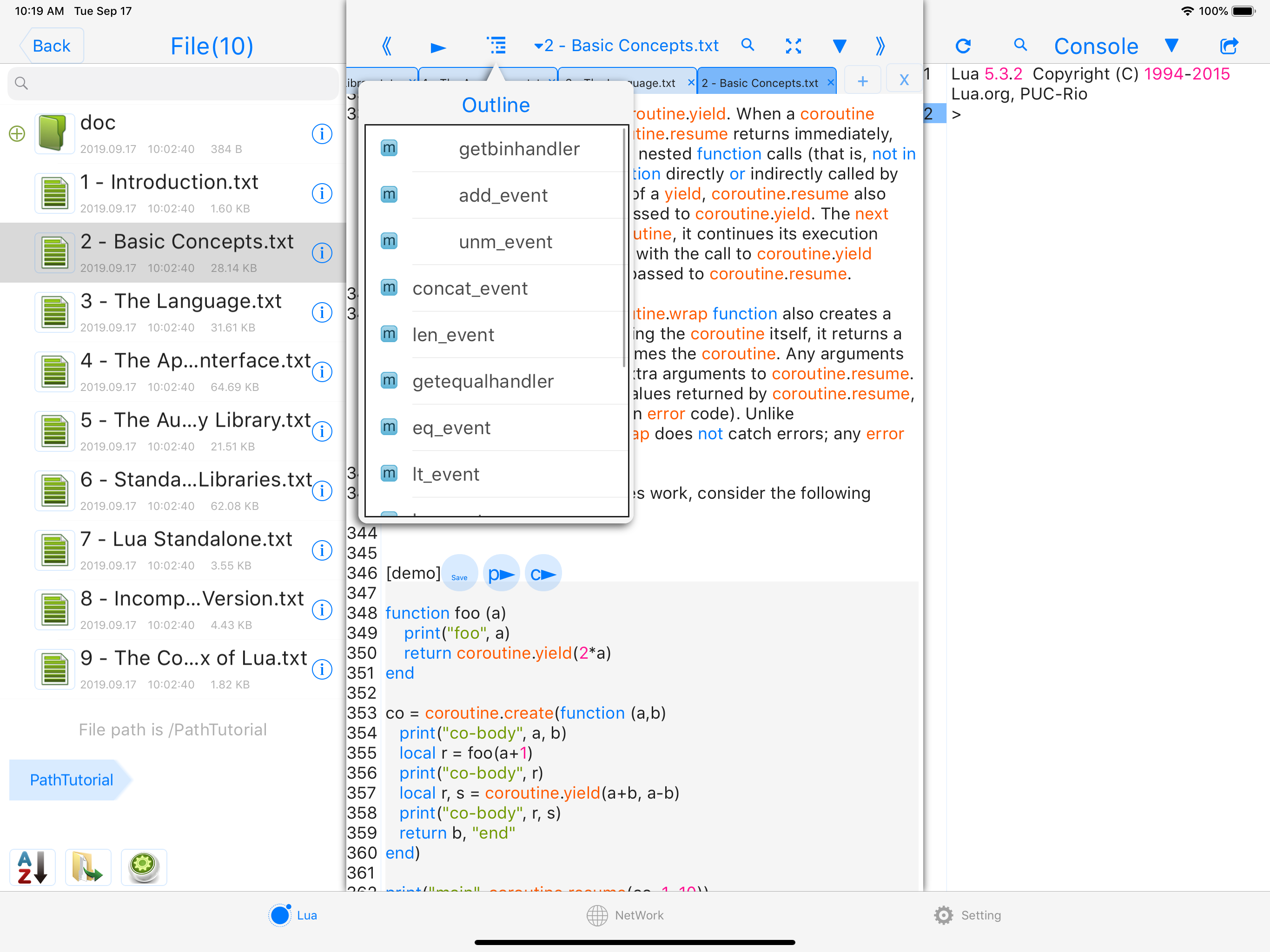Click the console refresh icon
1270x952 pixels.
point(963,46)
